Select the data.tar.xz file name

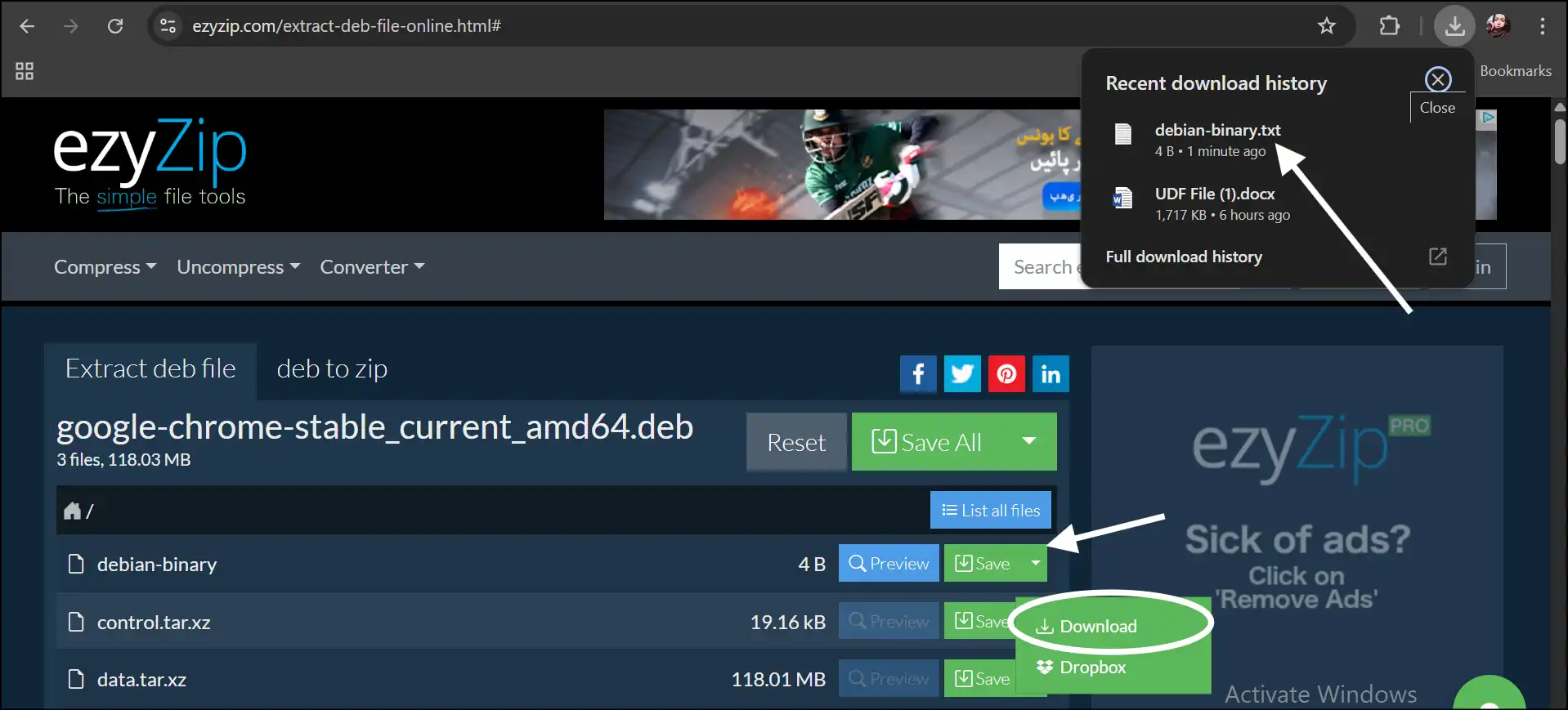coord(141,680)
